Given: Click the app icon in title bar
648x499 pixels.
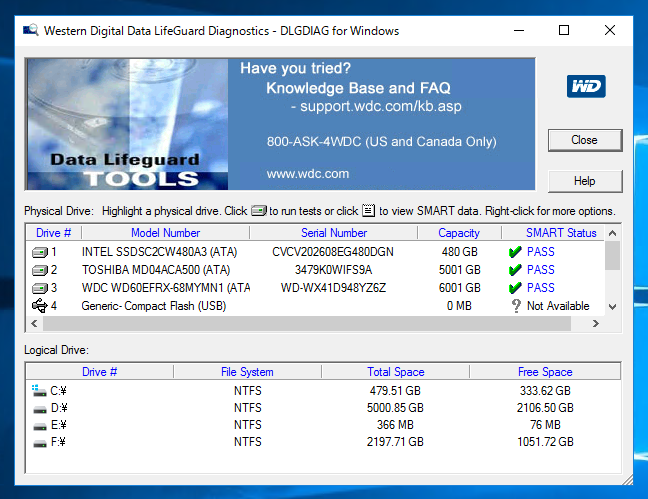Looking at the screenshot, I should (x=31, y=30).
